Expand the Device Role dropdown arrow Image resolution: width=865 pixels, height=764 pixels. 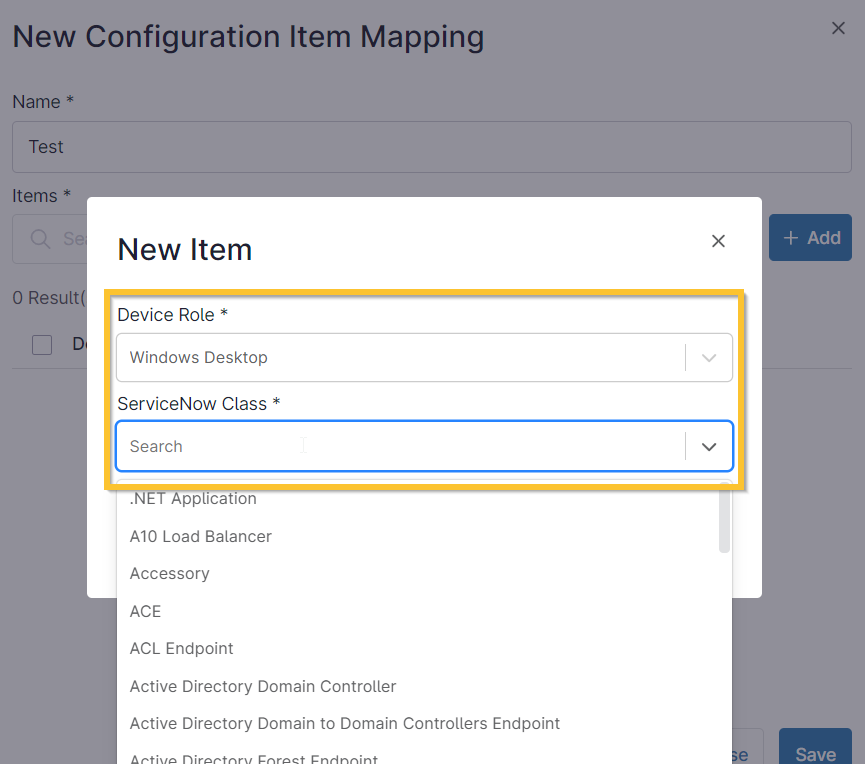709,358
